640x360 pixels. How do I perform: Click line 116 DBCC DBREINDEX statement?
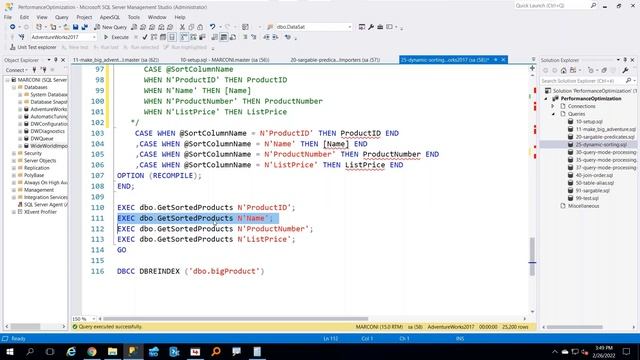click(x=191, y=271)
